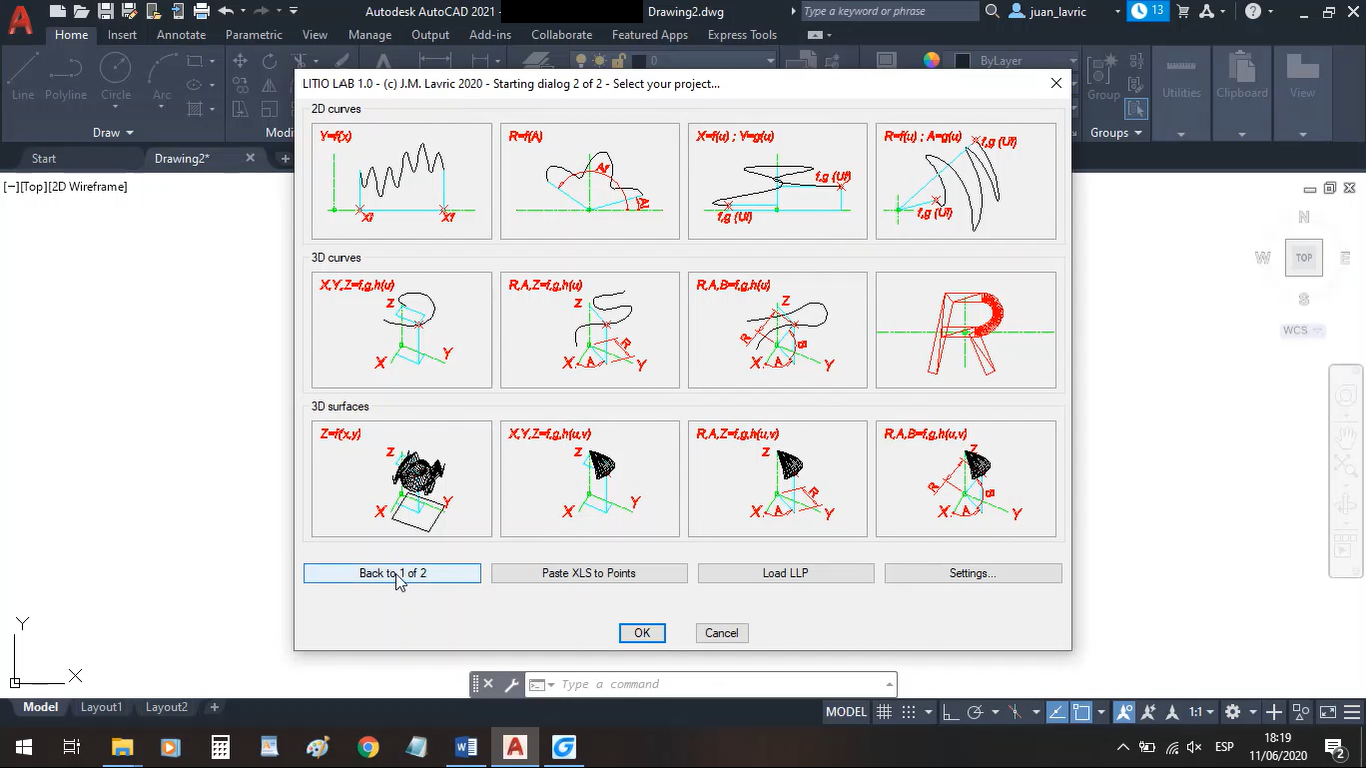
Task: Switch to the Layout1 tab
Action: pos(101,707)
